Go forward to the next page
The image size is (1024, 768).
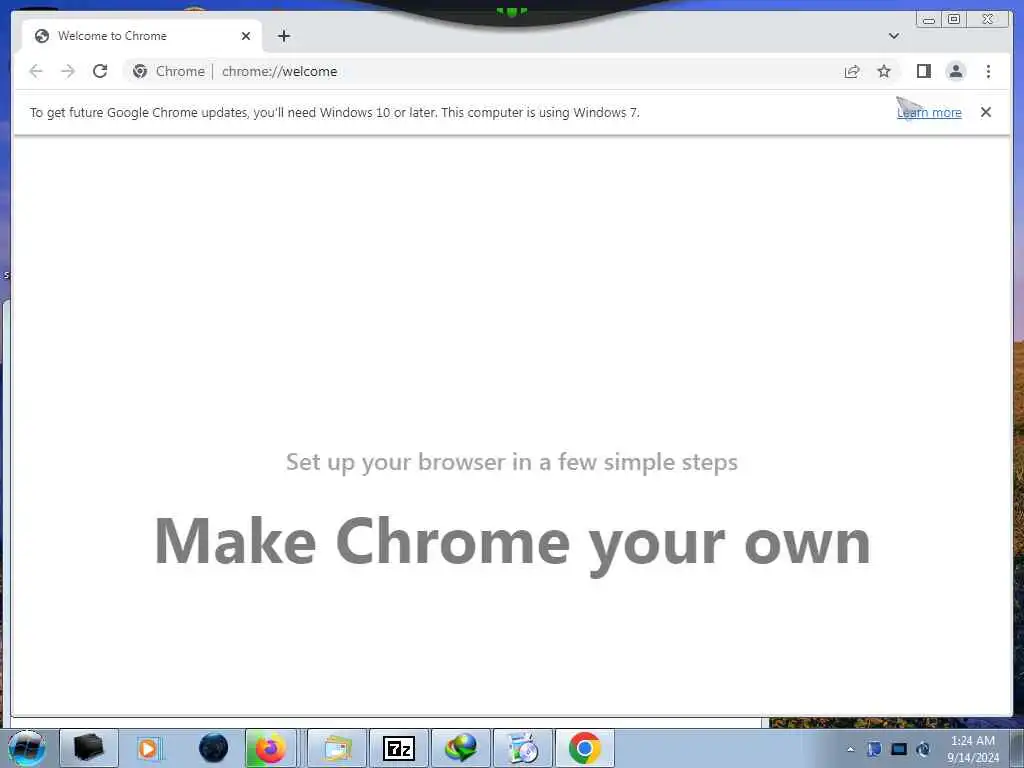[x=68, y=71]
